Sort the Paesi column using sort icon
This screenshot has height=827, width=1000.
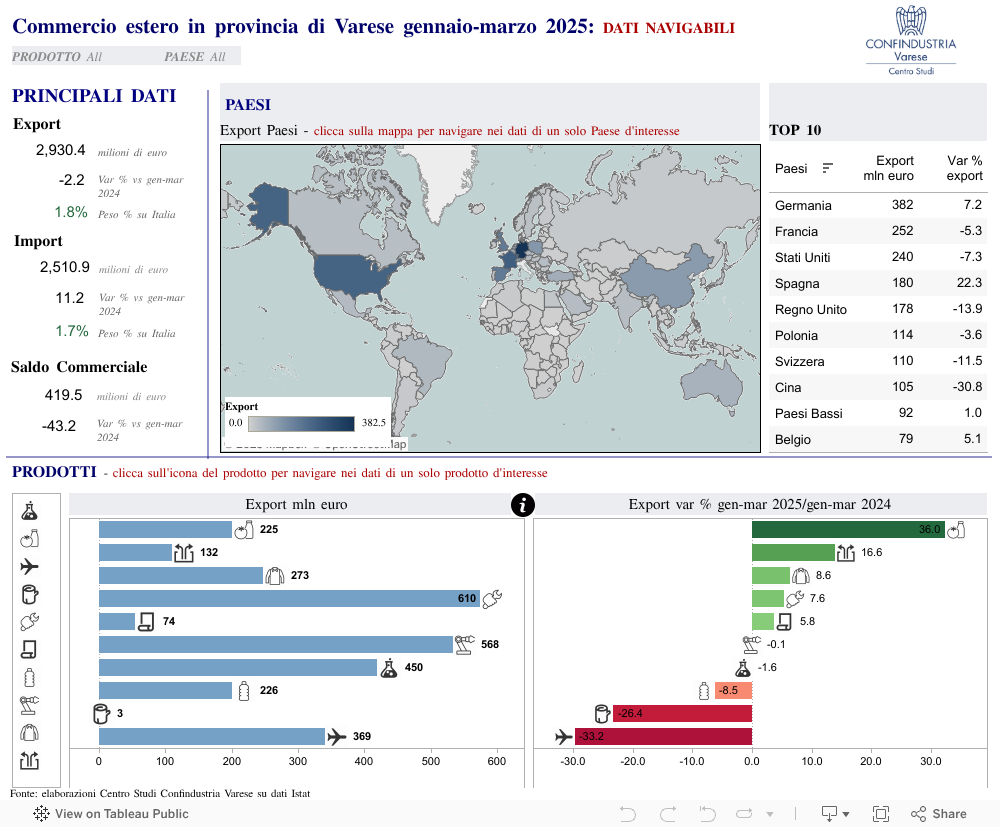828,168
